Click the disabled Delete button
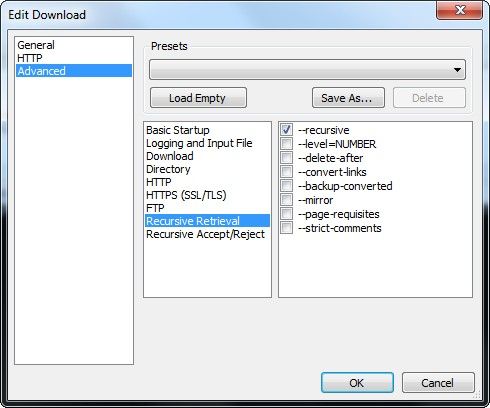Screen dimensions: 490x408 pos(429,98)
